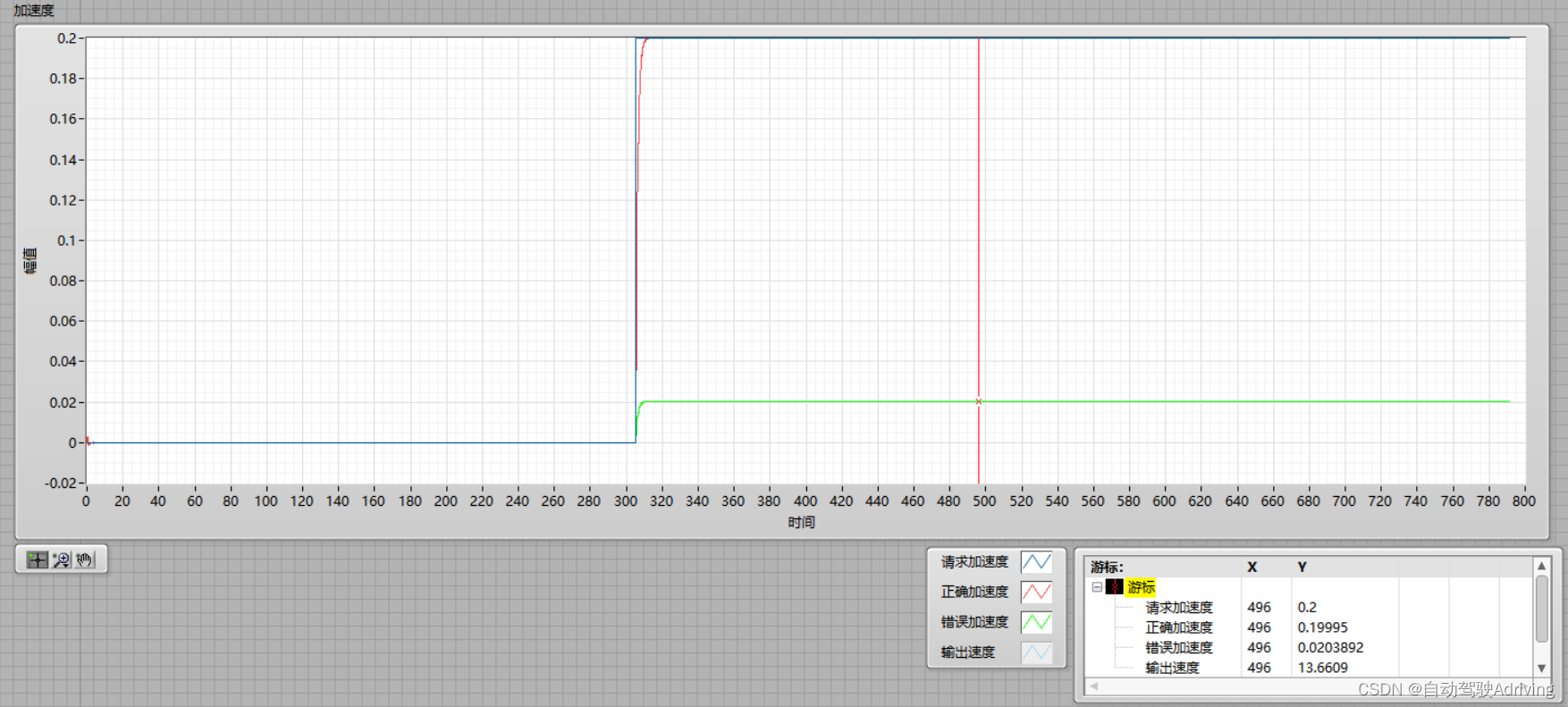
Task: Open 正确加速度 red plot style swatch
Action: pyautogui.click(x=1036, y=592)
